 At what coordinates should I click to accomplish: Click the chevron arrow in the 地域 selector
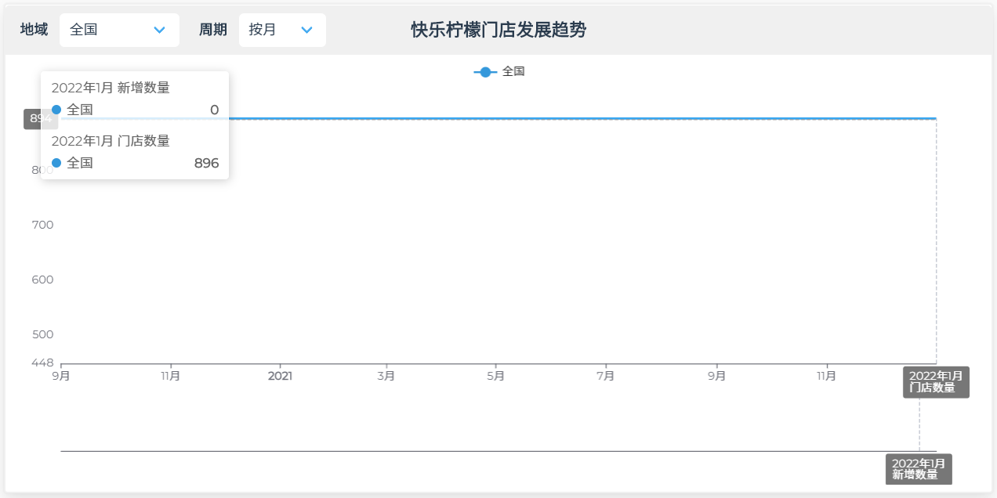point(159,30)
